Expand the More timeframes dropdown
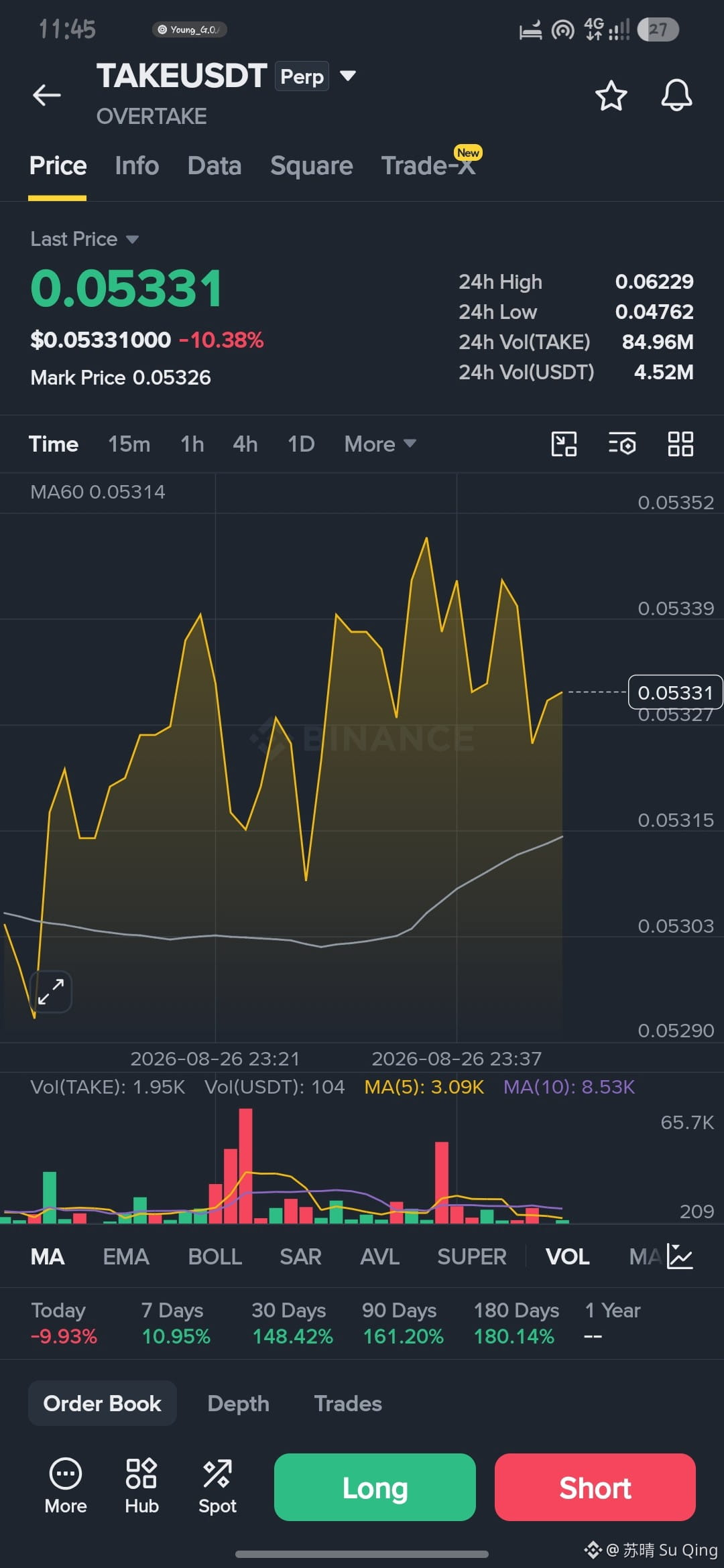Viewport: 724px width, 1568px height. [380, 444]
